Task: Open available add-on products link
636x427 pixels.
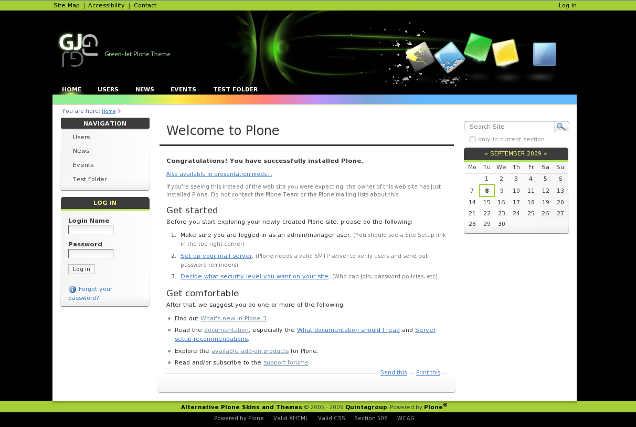Action: tap(250, 351)
